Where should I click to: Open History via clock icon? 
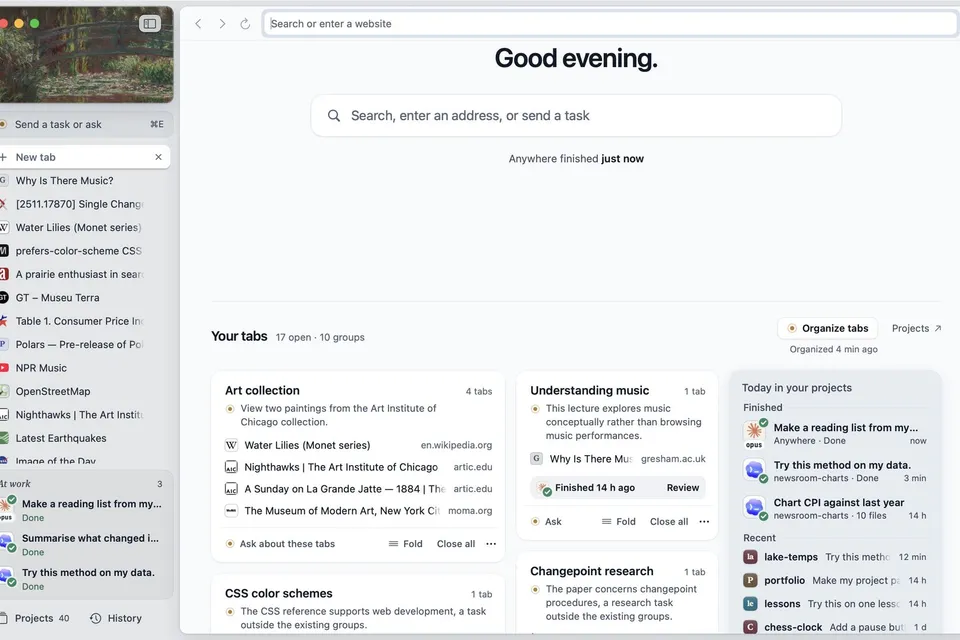96,619
